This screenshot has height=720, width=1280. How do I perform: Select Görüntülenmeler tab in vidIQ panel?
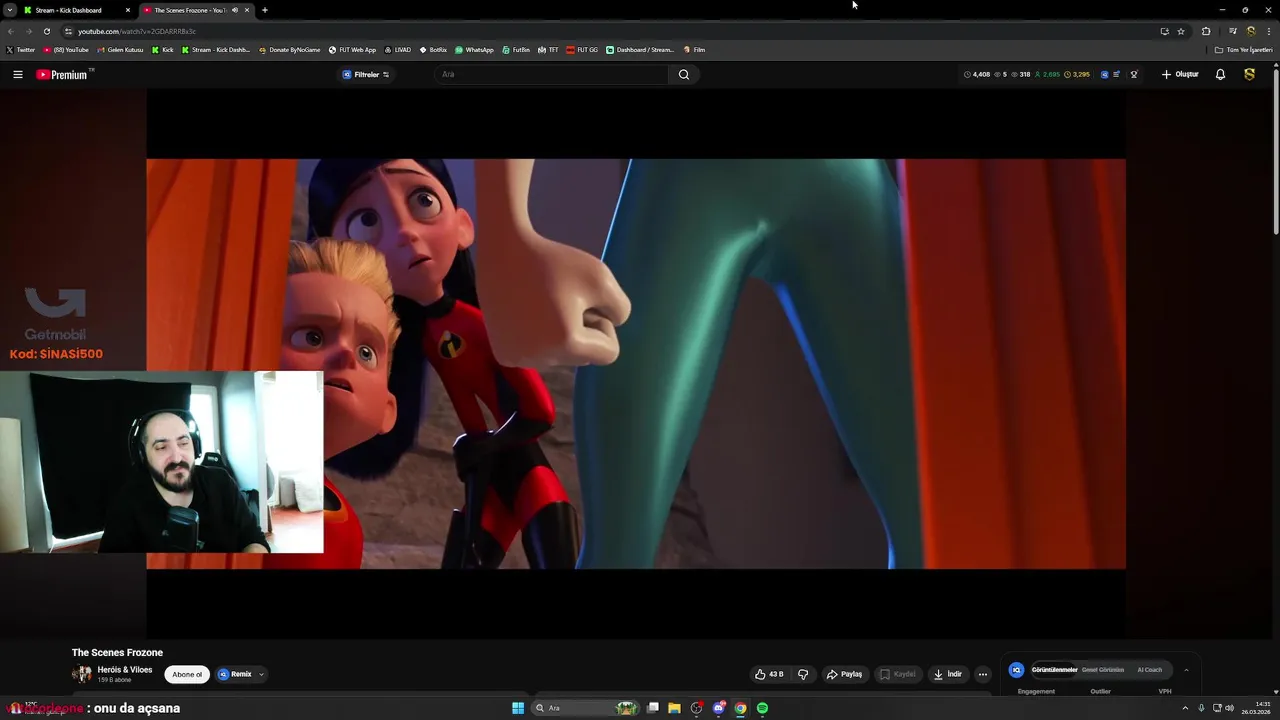[1054, 670]
